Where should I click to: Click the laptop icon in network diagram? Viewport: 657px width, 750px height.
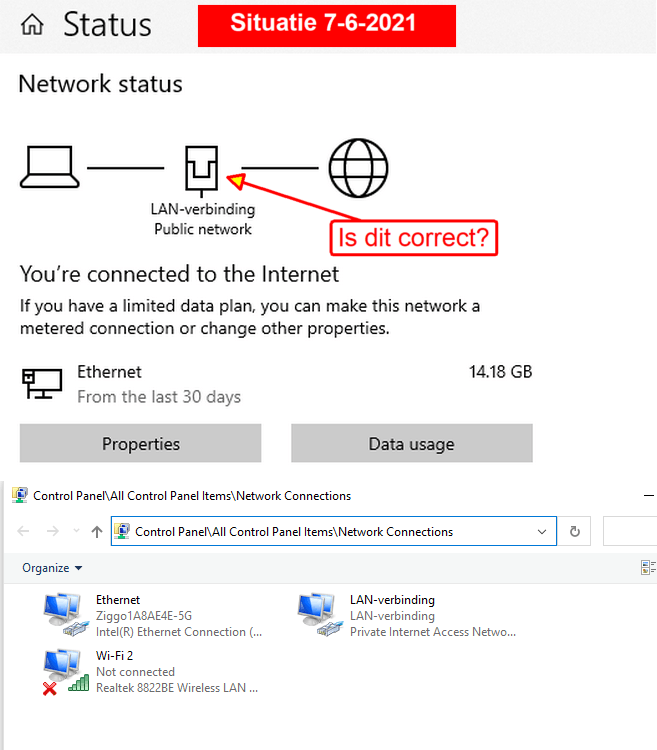tap(48, 166)
